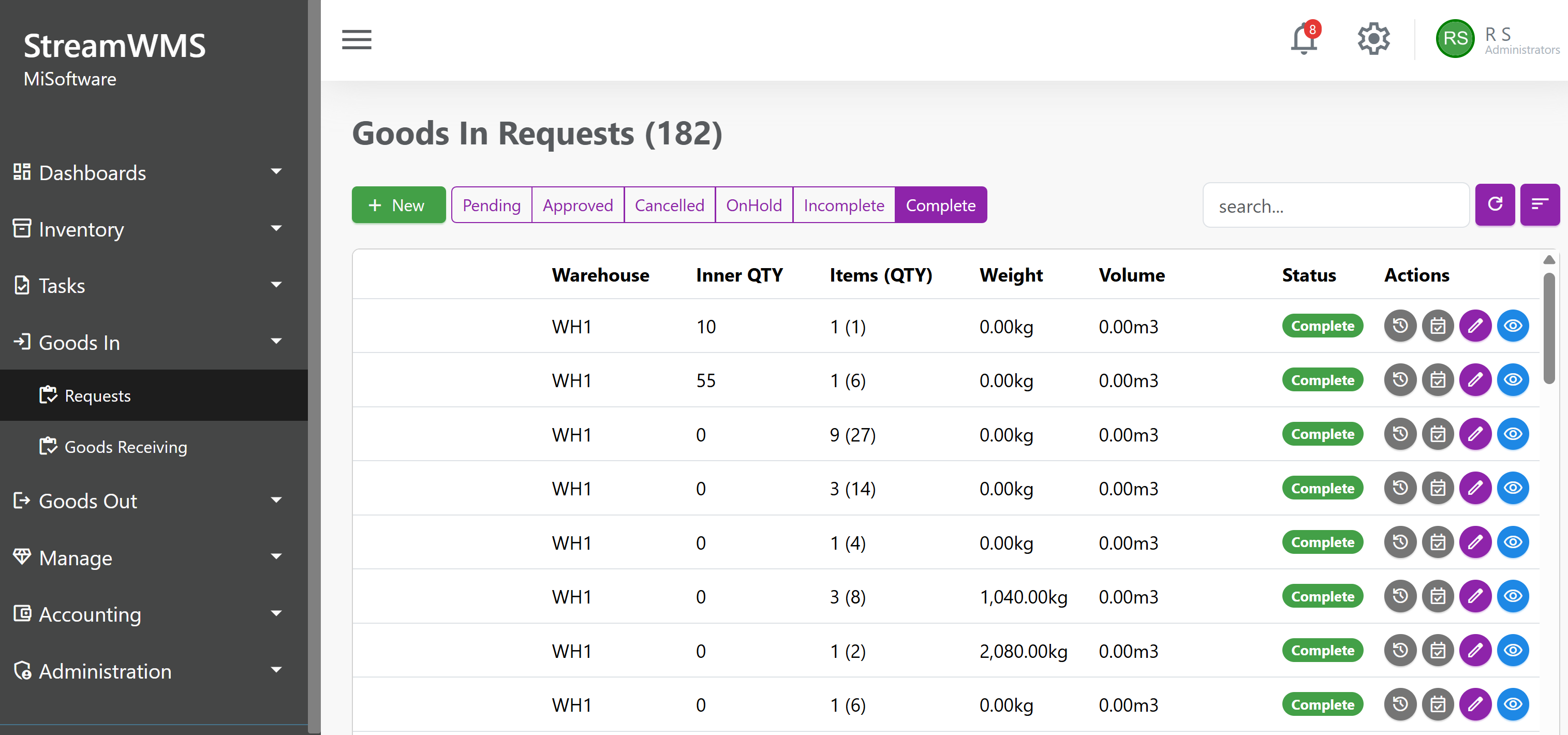The image size is (1568, 735).
Task: Toggle the hamburger sidebar menu
Action: 357,39
